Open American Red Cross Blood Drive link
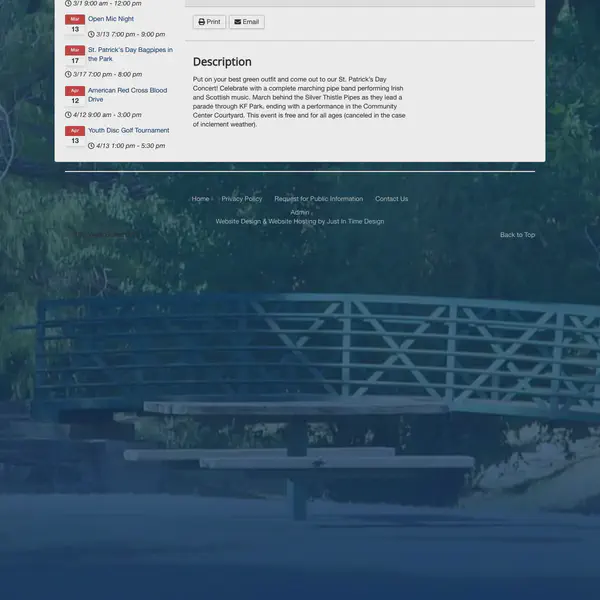 click(x=127, y=95)
